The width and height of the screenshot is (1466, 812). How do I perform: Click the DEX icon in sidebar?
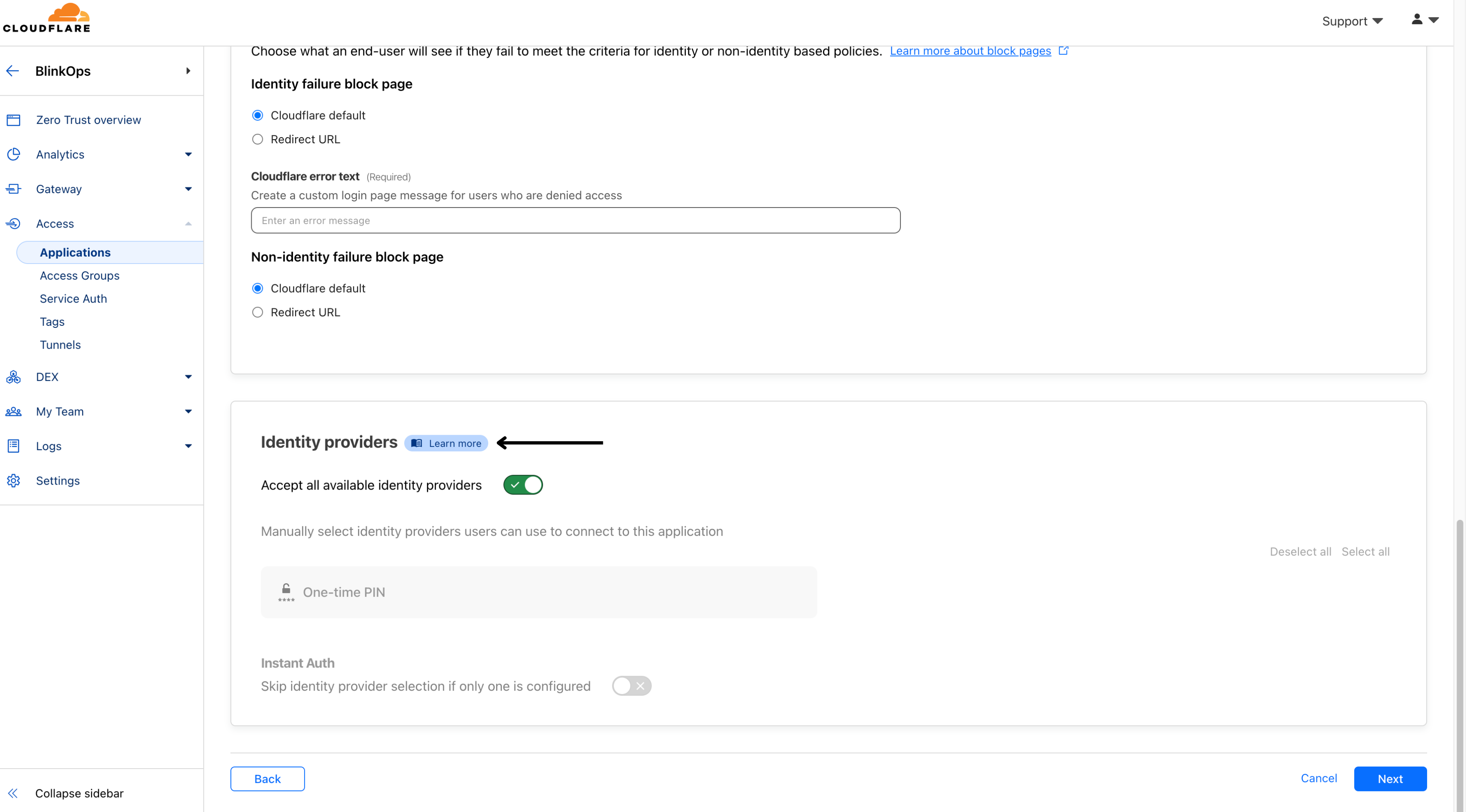pos(14,377)
